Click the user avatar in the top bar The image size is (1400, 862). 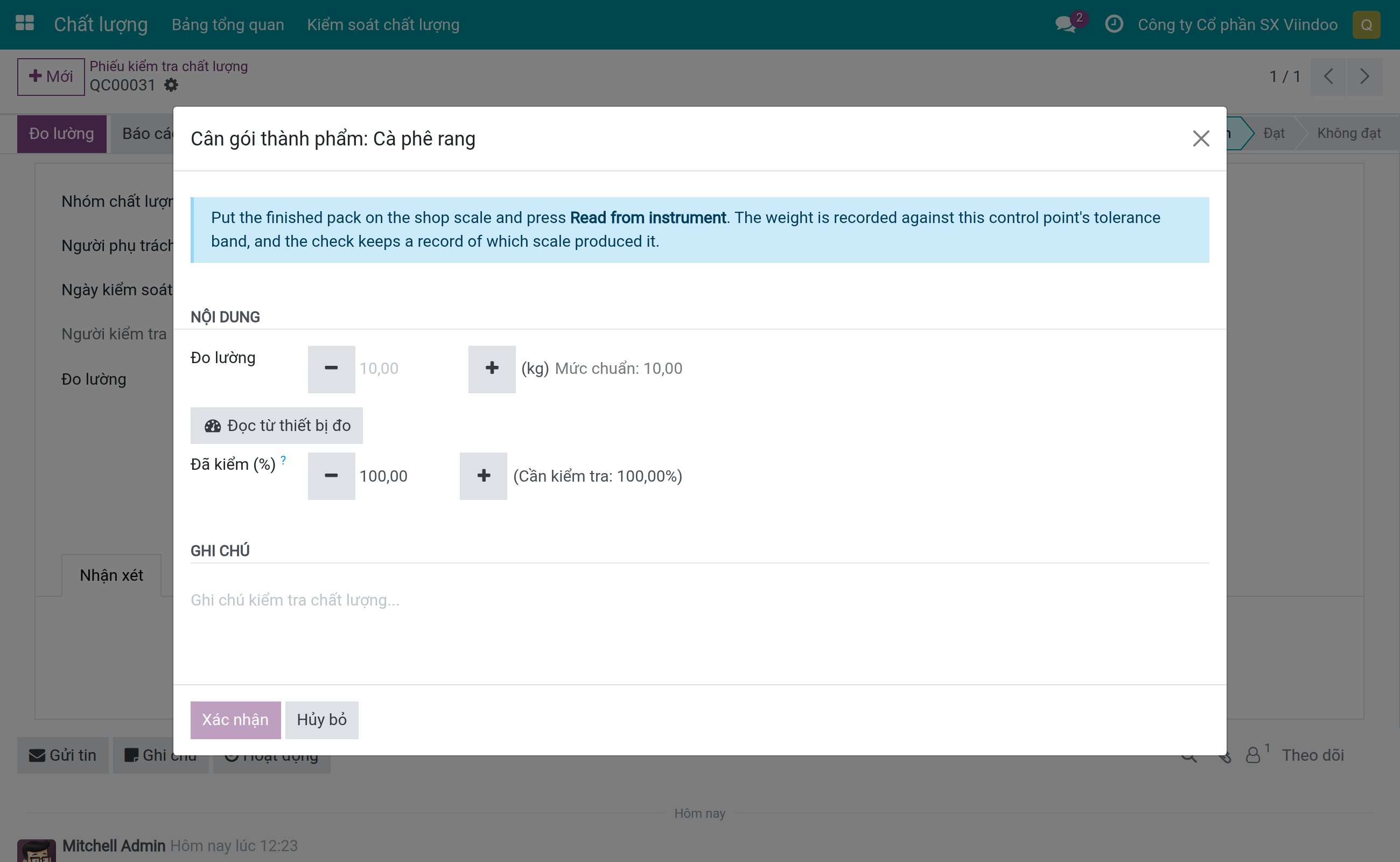1366,25
